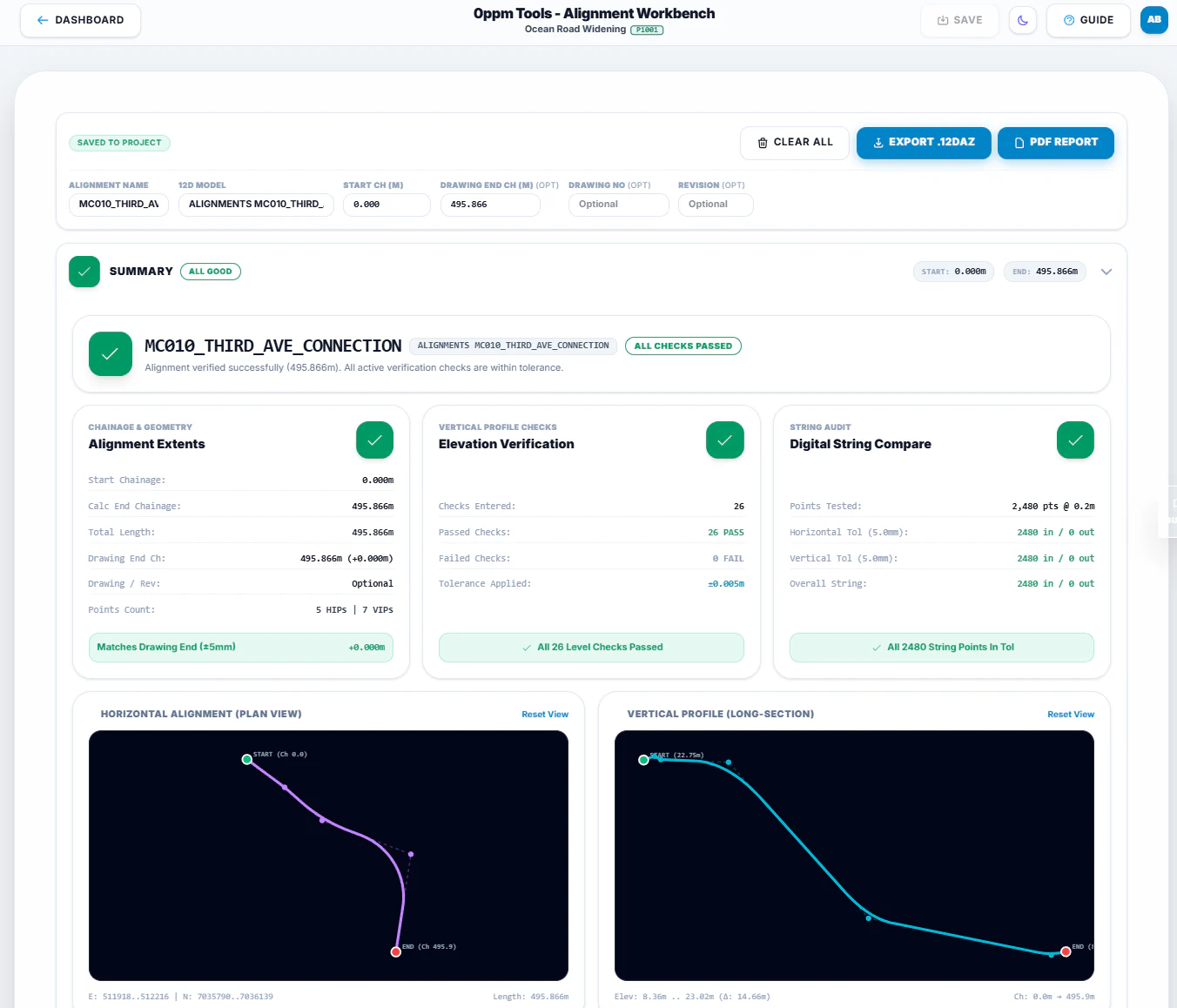The width and height of the screenshot is (1177, 1008).
Task: Click the ALIGNMENTS MC010_THIRD_AVE_CONNECTION model tag
Action: tap(513, 346)
